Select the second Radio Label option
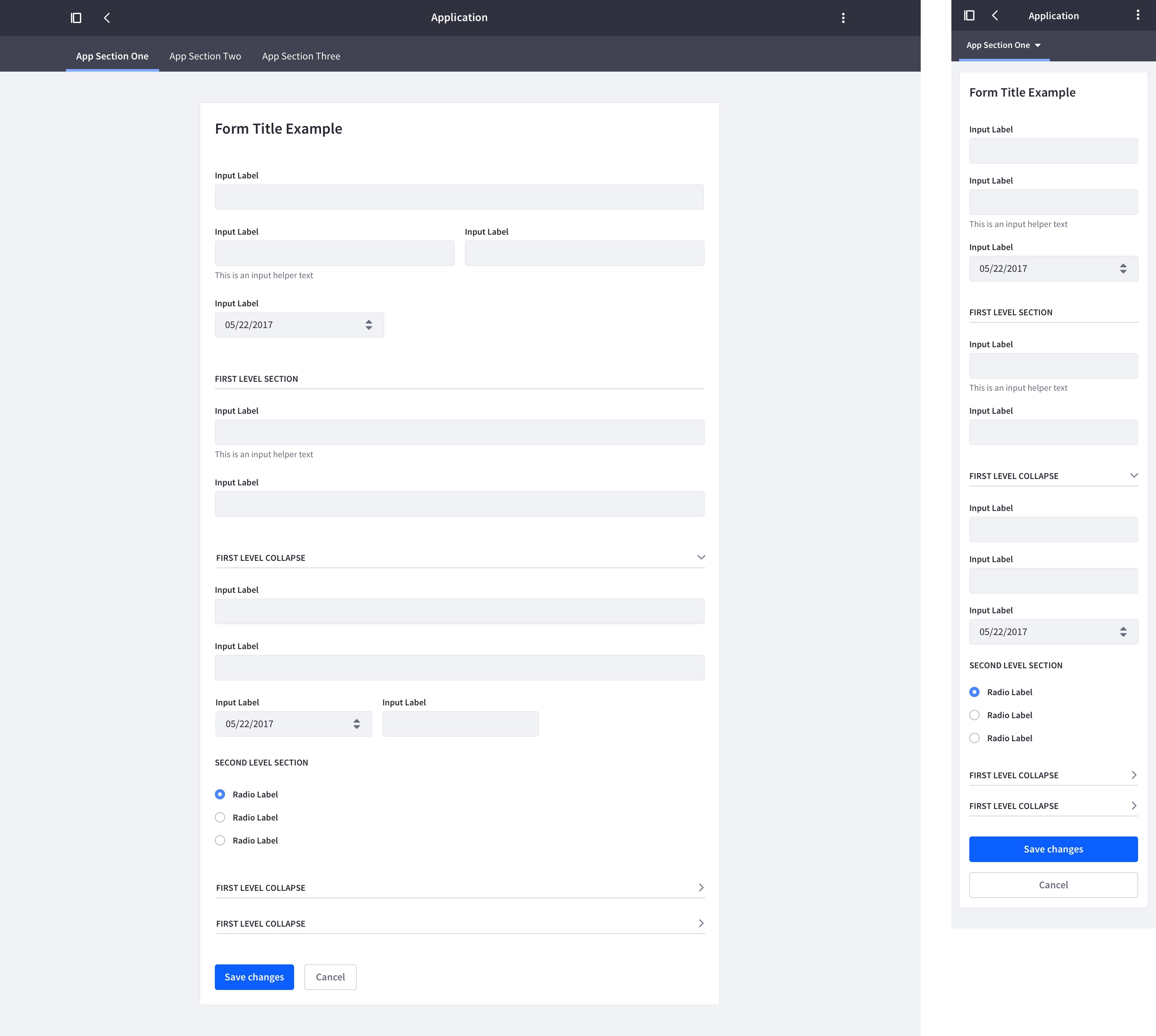The width and height of the screenshot is (1156, 1036). pos(220,817)
